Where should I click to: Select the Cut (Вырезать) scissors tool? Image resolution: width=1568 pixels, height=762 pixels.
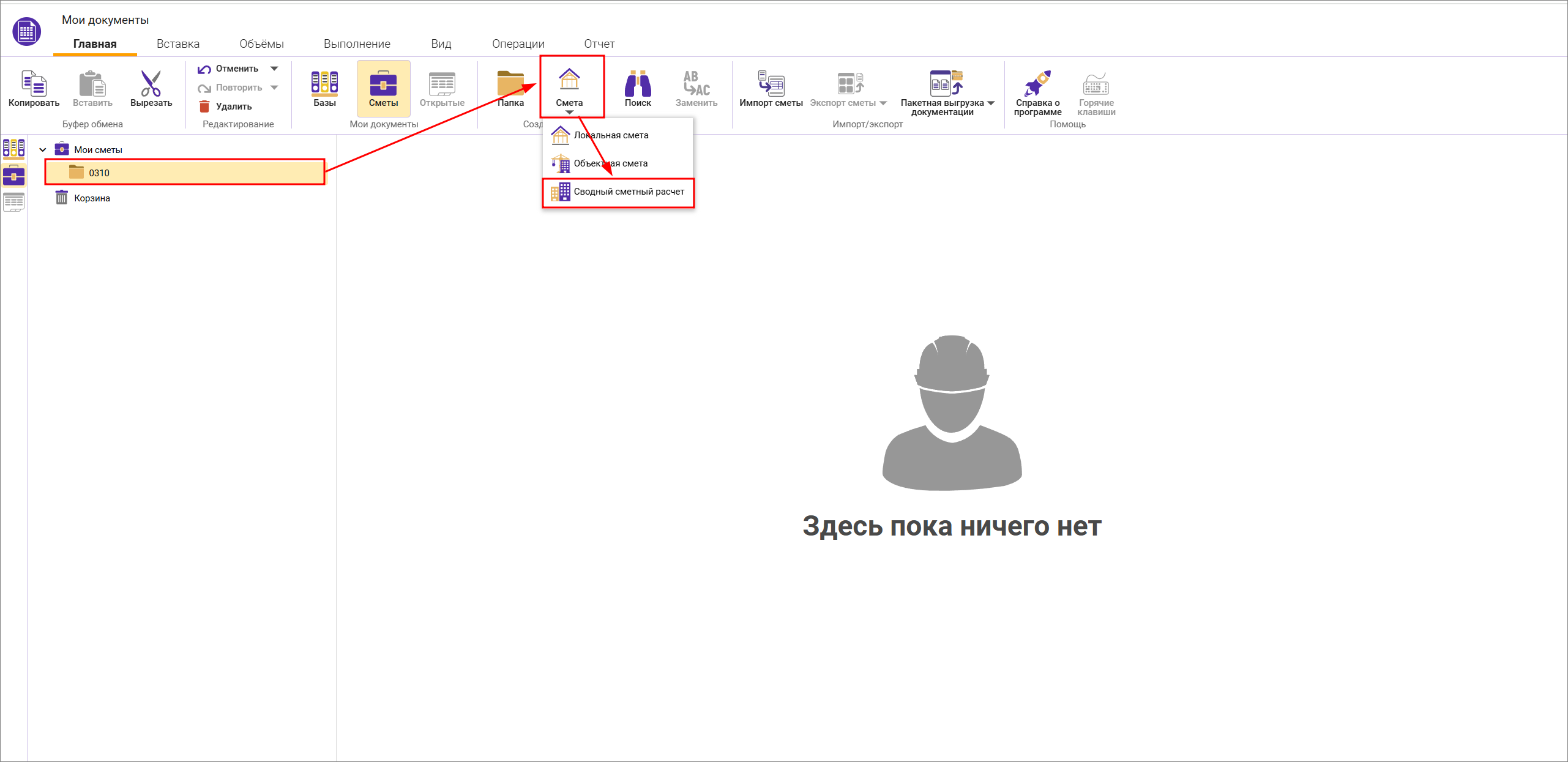point(151,84)
